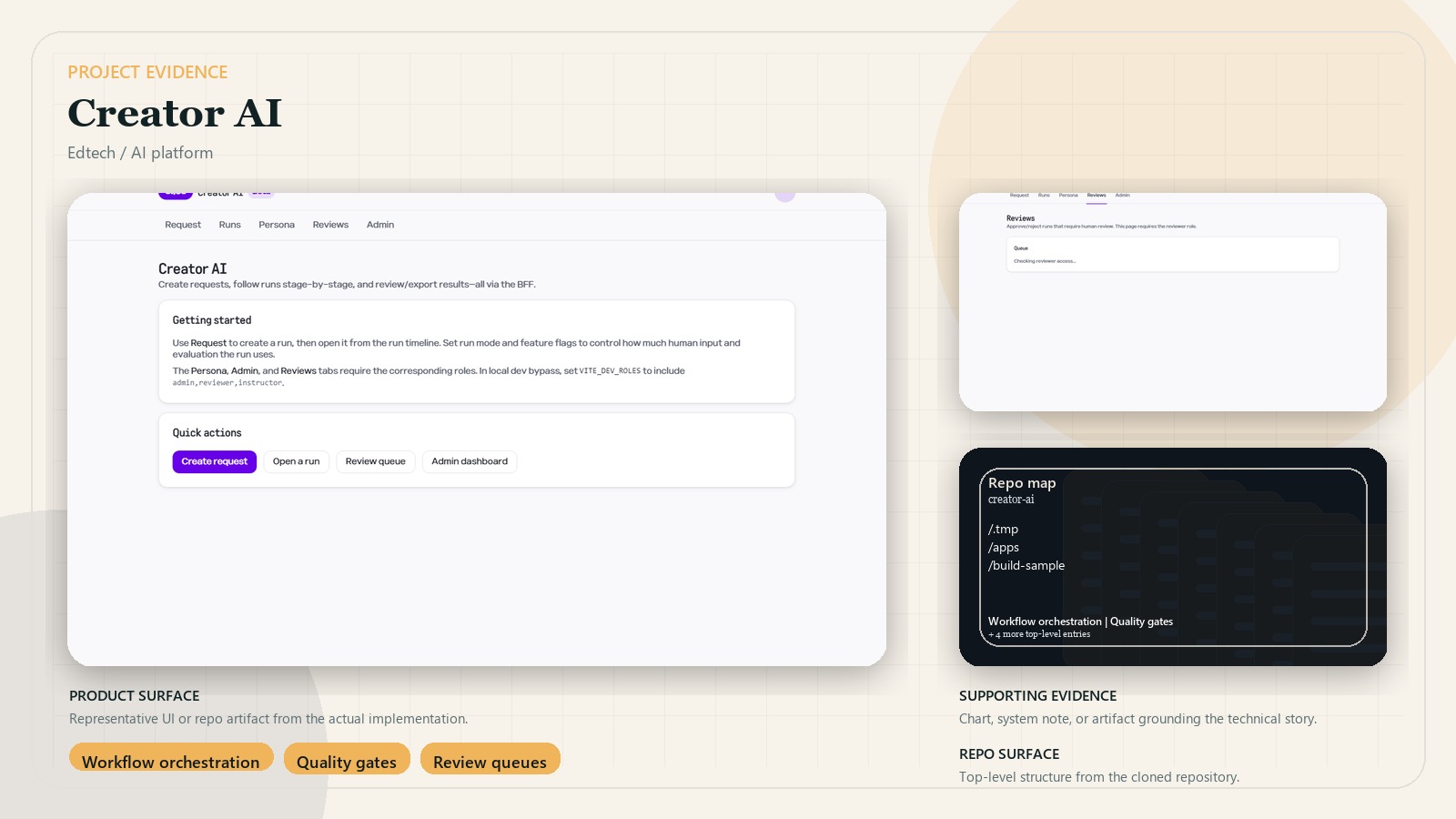This screenshot has height=819, width=1456.
Task: Select the Request tab
Action: (x=182, y=225)
